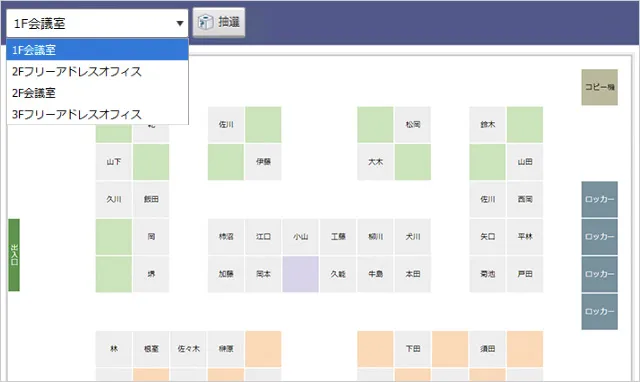Click the 鈴木 seat
Viewport: 640px width, 382px height.
[x=487, y=124]
